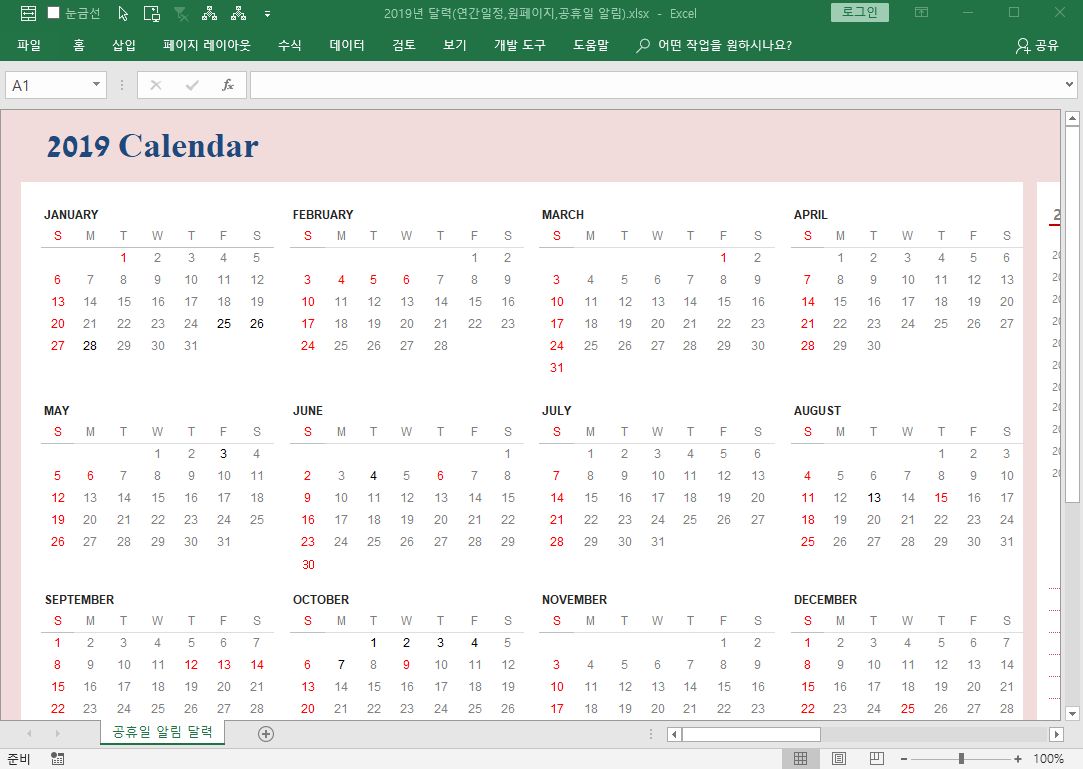Screen dimensions: 1083x769
Task: Click the insert function fx icon
Action: [x=227, y=85]
